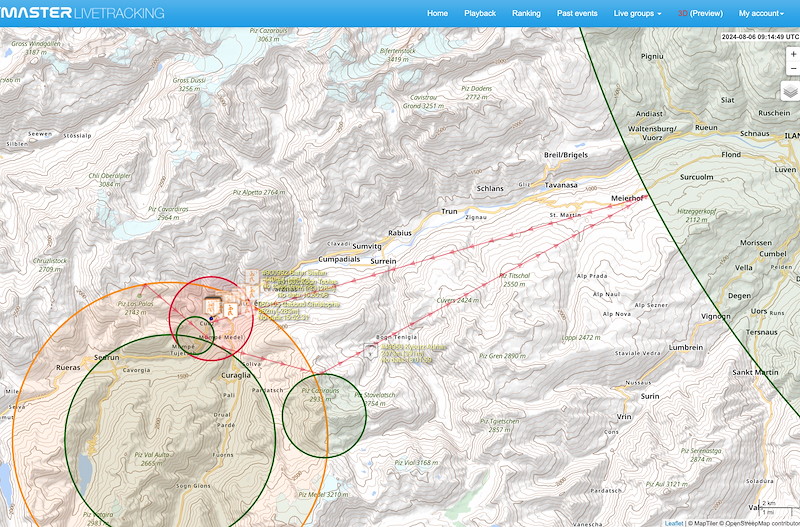Show Past events

click(x=577, y=13)
